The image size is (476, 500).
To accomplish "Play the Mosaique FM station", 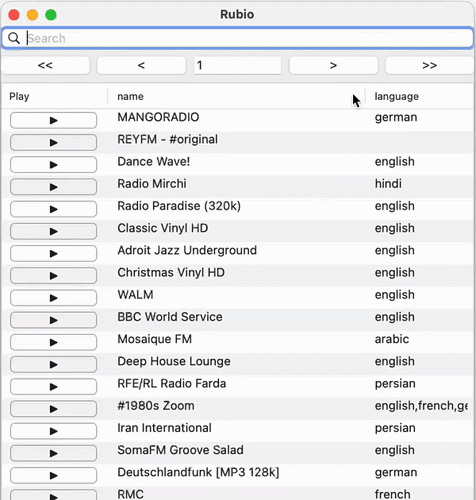I will point(53,342).
